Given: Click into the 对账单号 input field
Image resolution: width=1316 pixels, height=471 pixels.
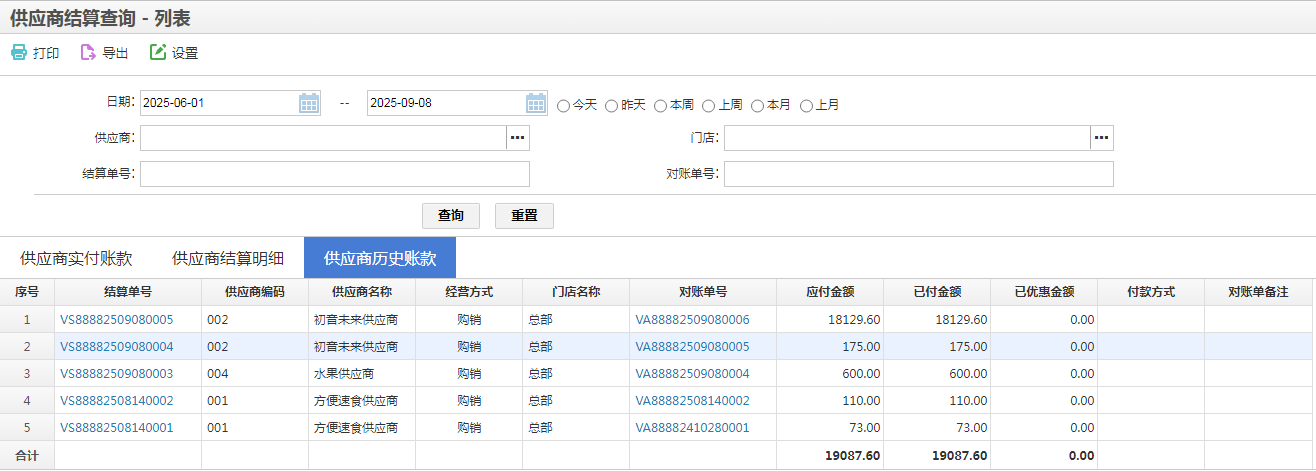Looking at the screenshot, I should coord(919,174).
